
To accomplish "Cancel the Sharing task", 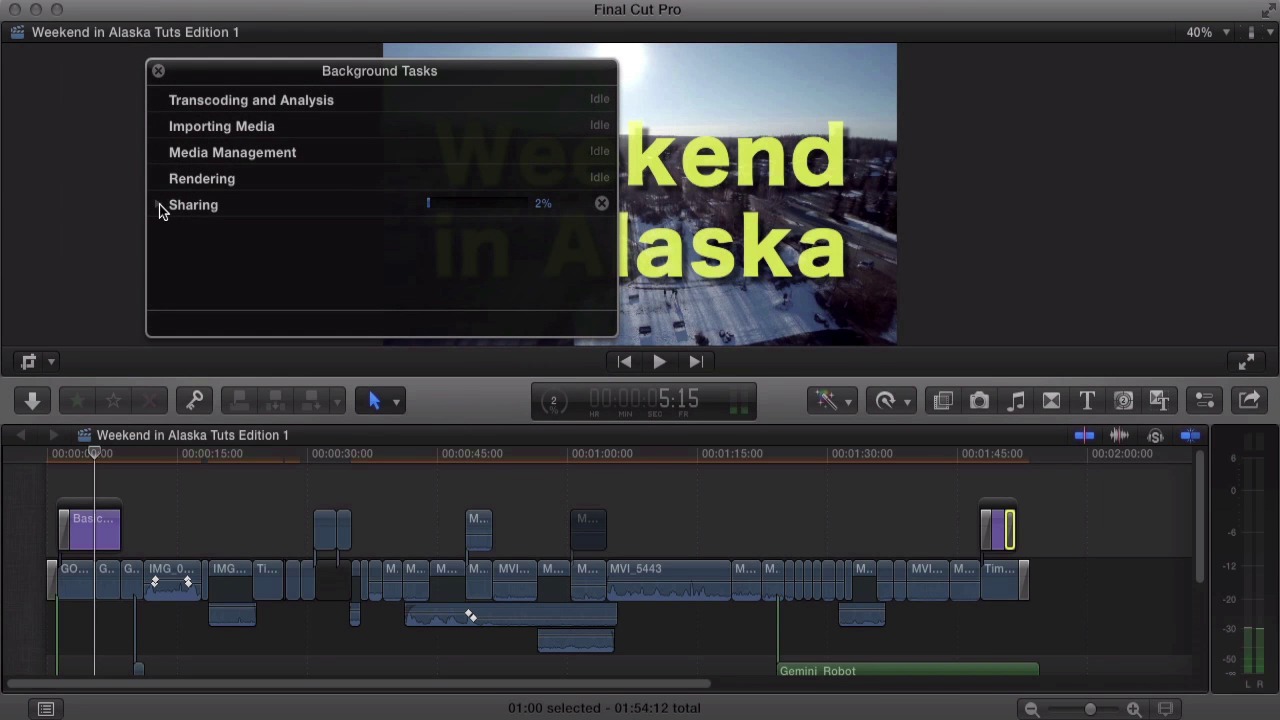I will coord(601,203).
